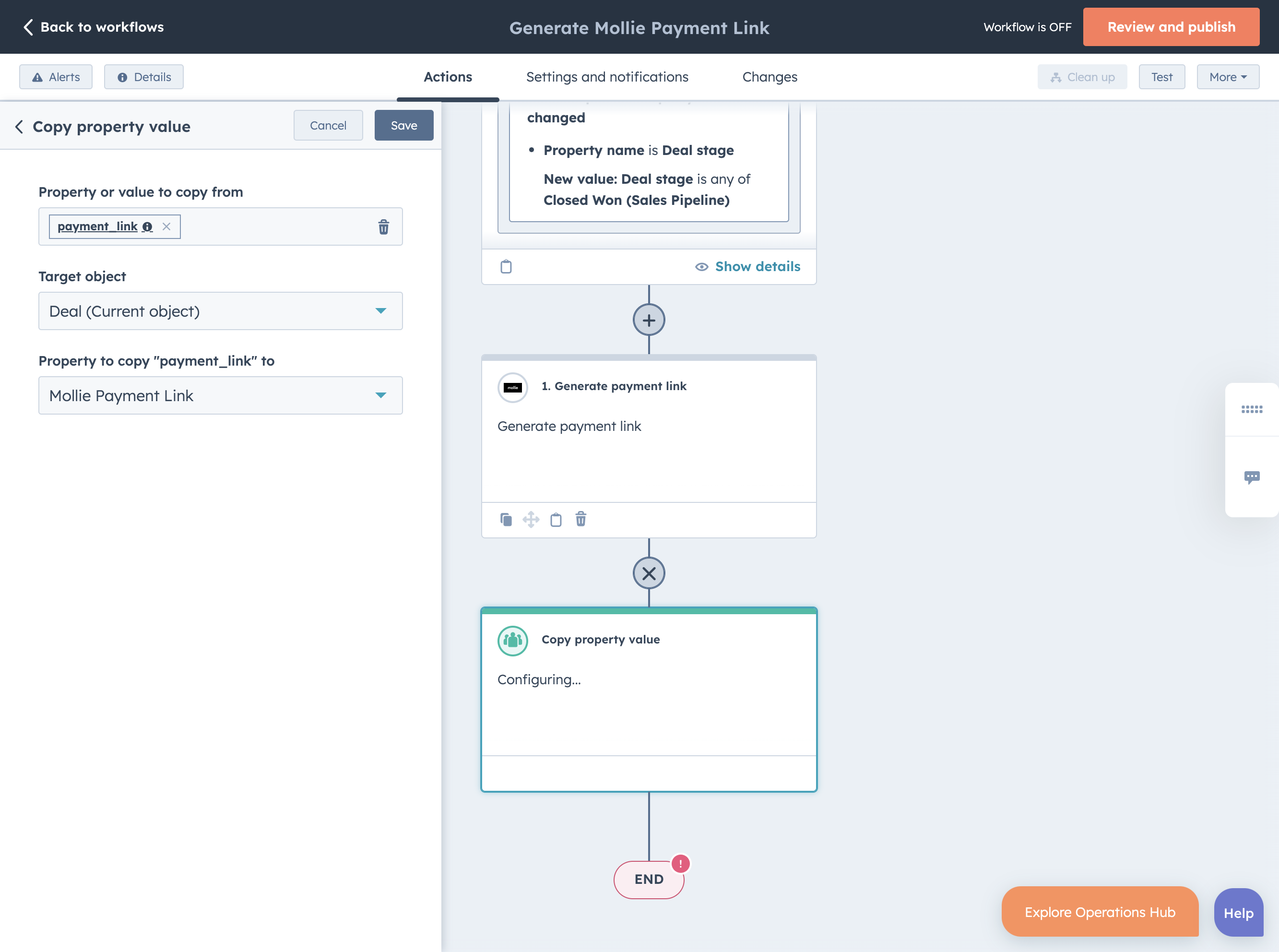Add an action with the plus button
The height and width of the screenshot is (952, 1279).
click(649, 321)
